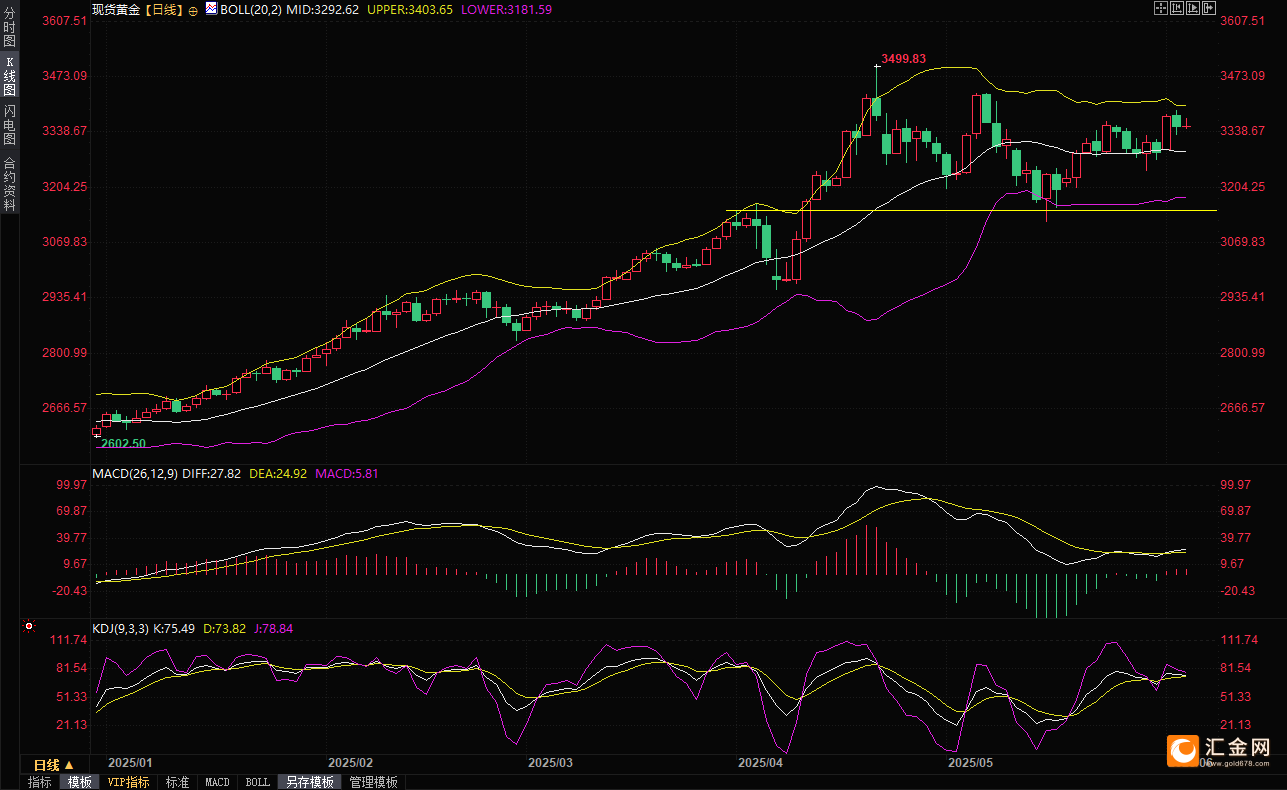The image size is (1287, 790).
Task: Select the BOLL template button
Action: coord(257,782)
